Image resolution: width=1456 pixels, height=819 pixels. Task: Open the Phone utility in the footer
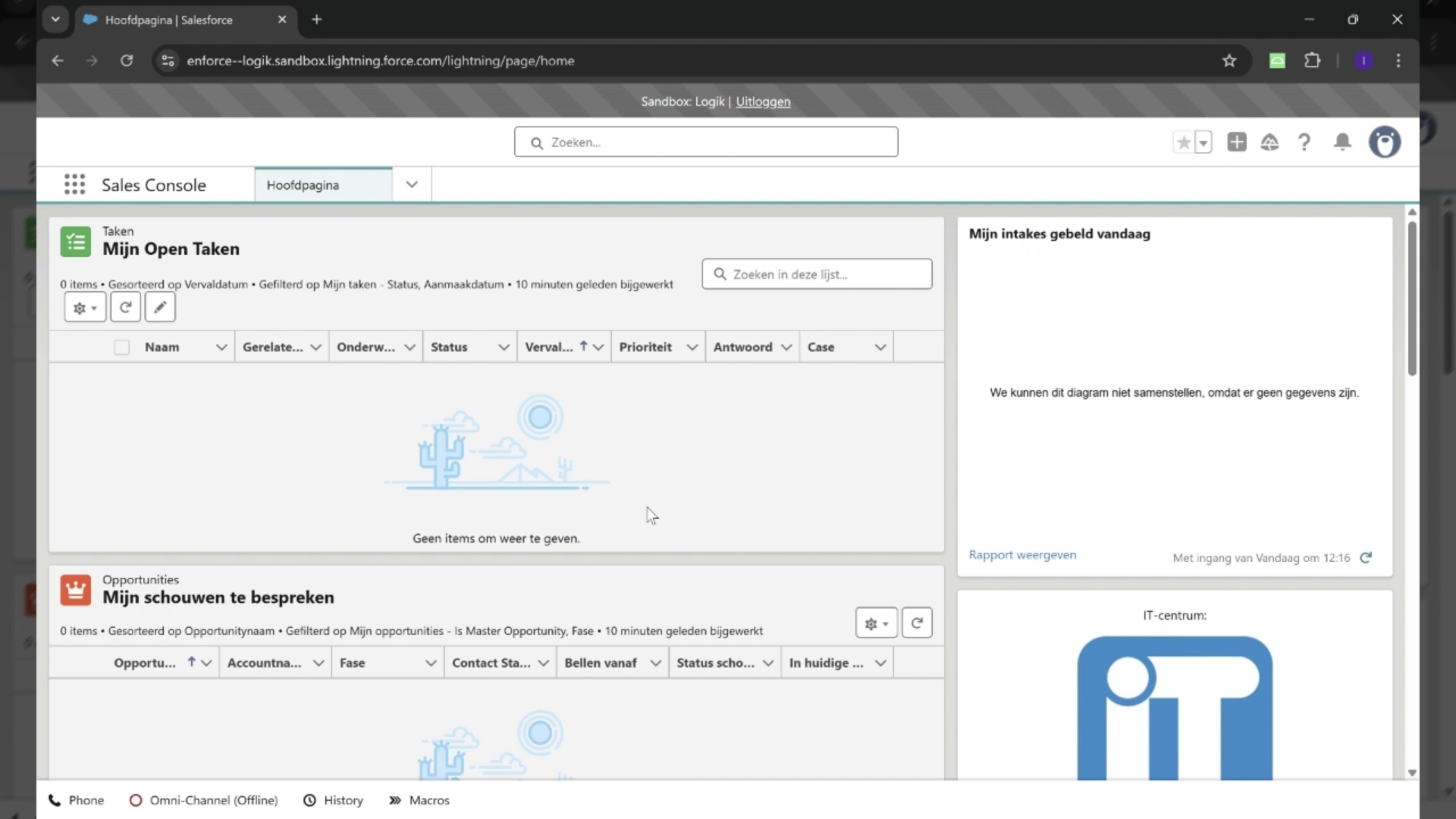point(76,800)
